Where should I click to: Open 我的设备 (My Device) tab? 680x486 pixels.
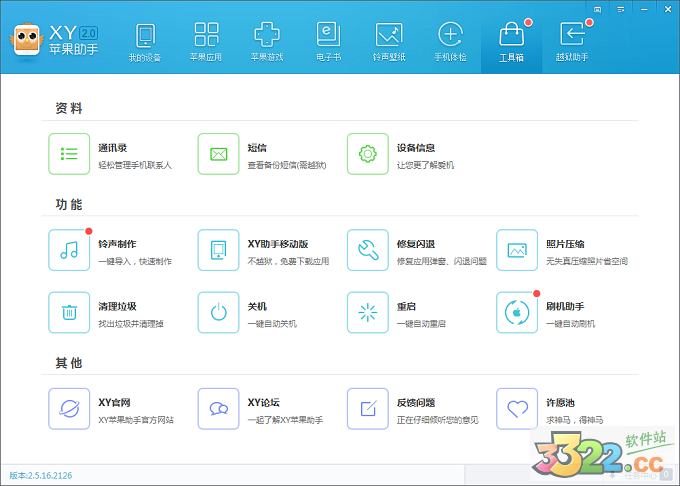coord(145,42)
